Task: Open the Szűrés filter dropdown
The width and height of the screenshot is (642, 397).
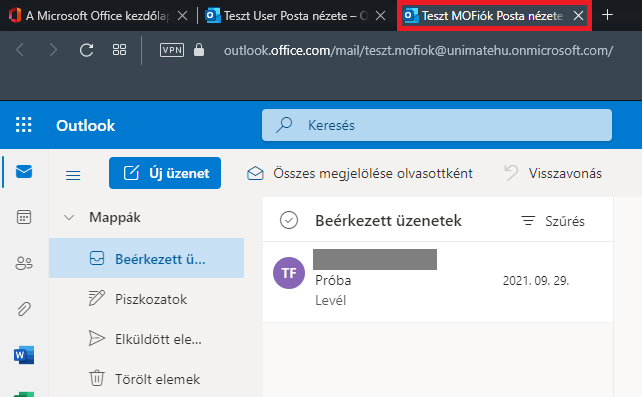Action: (x=553, y=221)
